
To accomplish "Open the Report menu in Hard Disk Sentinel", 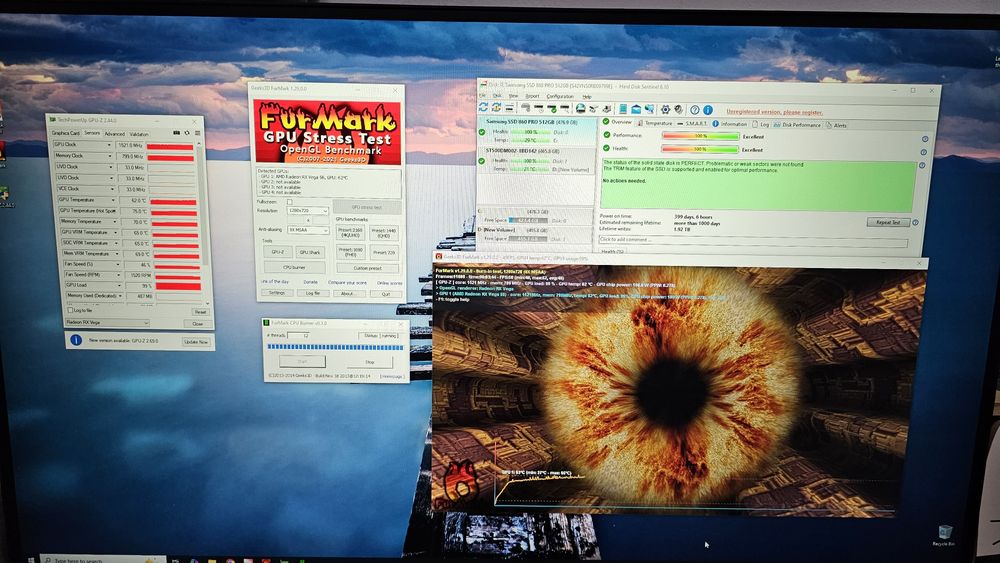I will (533, 96).
